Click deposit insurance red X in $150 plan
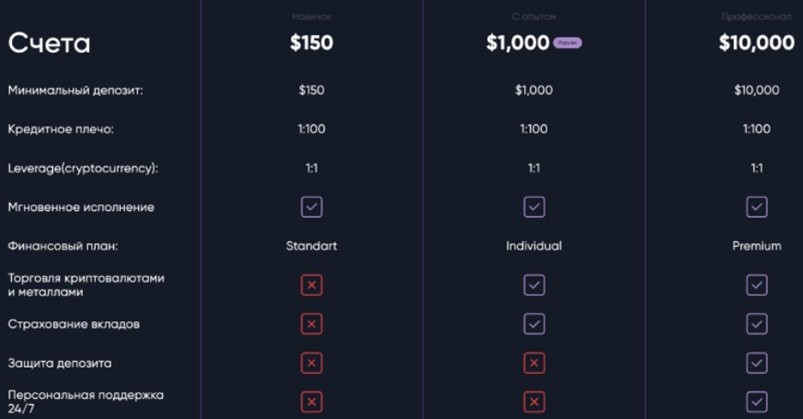This screenshot has height=419, width=803. coord(311,324)
